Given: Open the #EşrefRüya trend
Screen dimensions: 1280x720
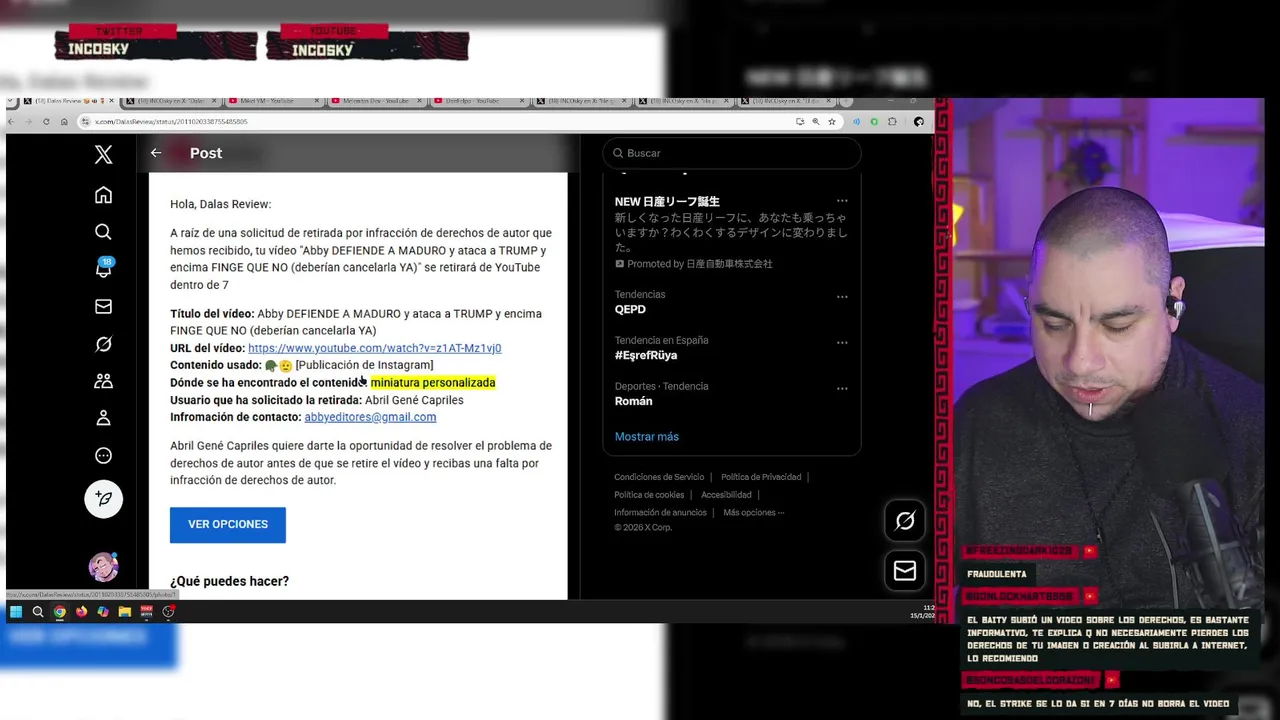Looking at the screenshot, I should click(645, 356).
